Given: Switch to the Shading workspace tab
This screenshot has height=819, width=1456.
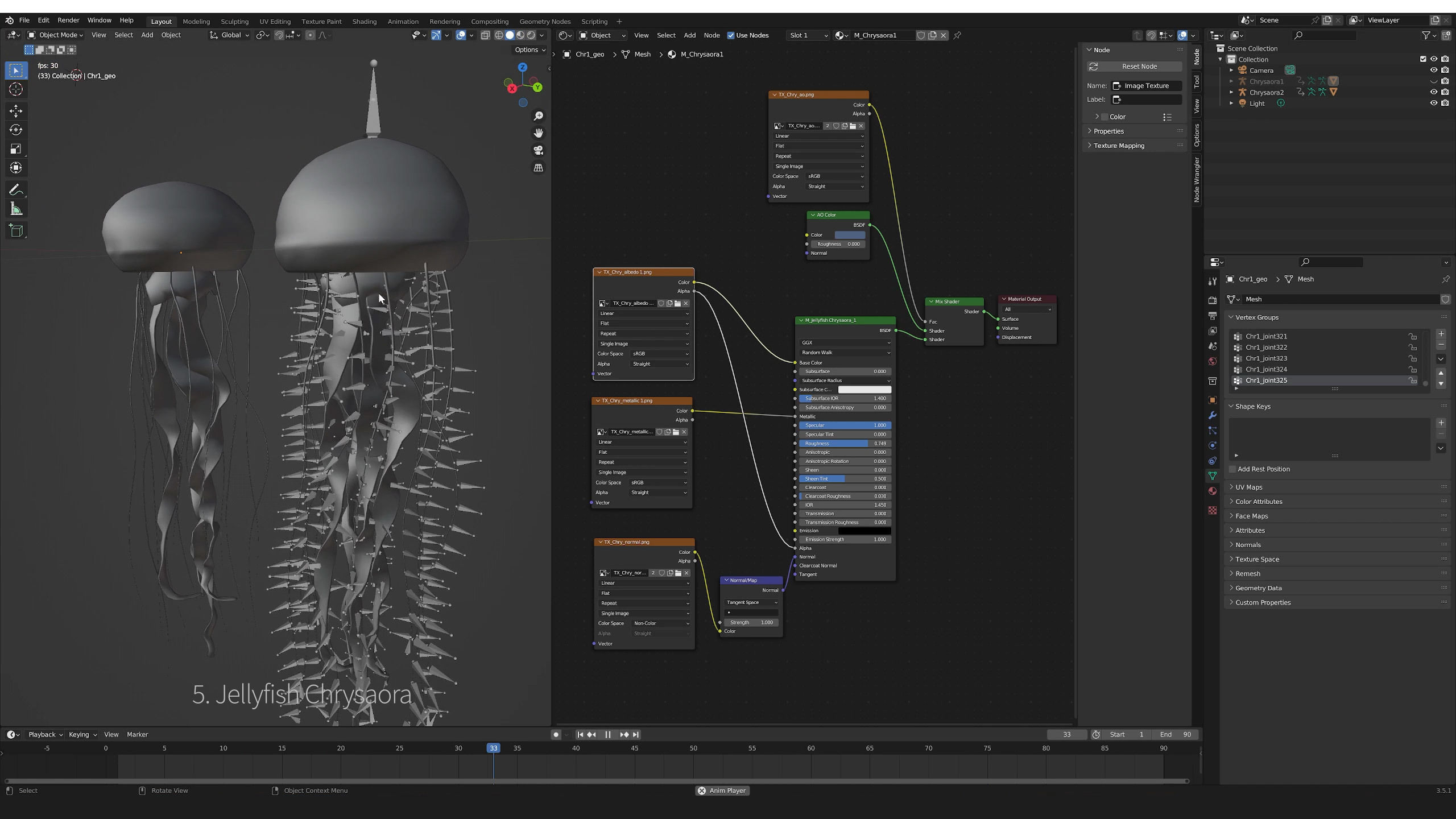Looking at the screenshot, I should [x=364, y=22].
